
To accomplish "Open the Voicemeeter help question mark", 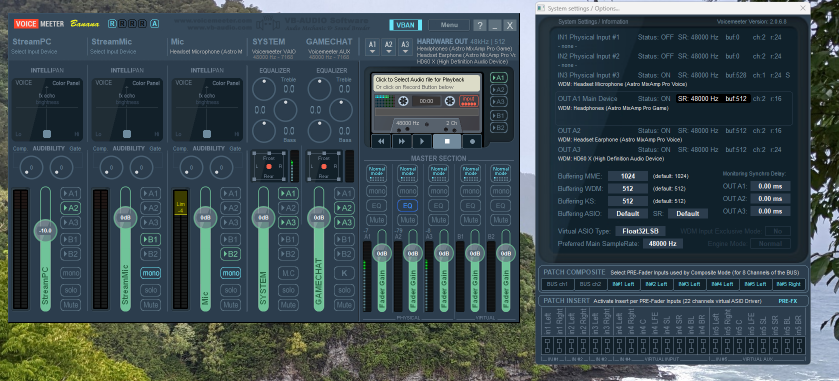I will [480, 25].
